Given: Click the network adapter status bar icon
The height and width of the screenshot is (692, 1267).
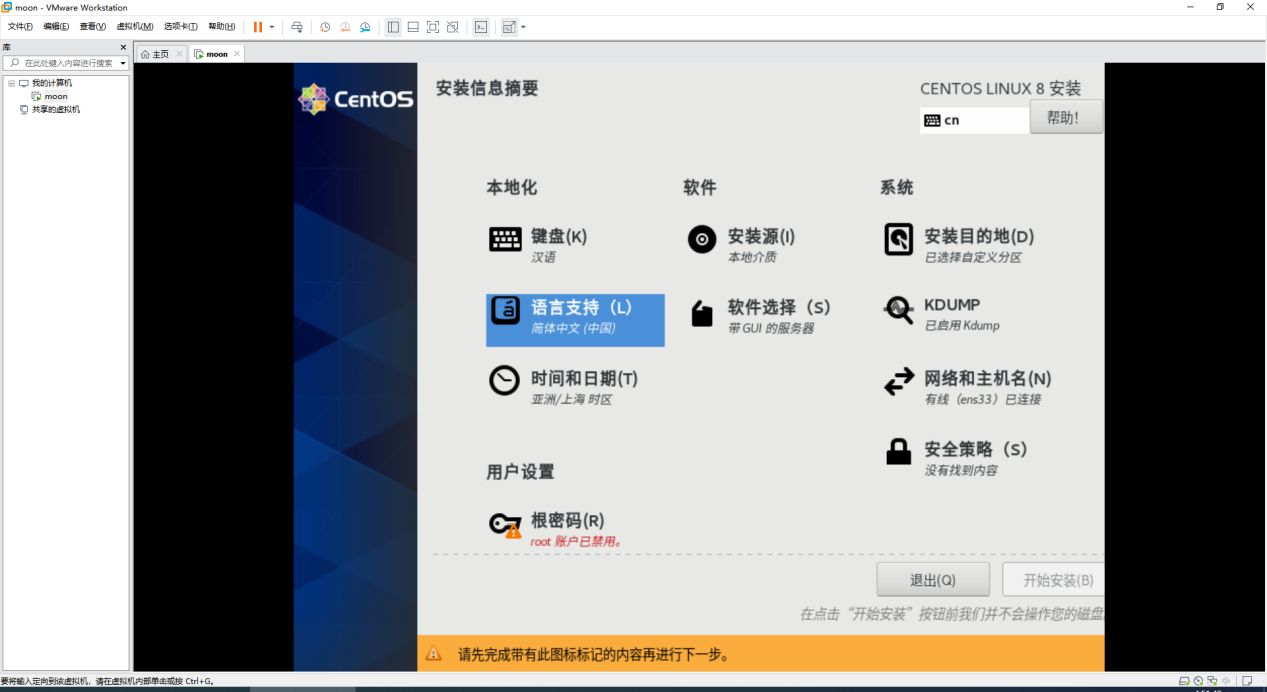Looking at the screenshot, I should pos(1212,681).
